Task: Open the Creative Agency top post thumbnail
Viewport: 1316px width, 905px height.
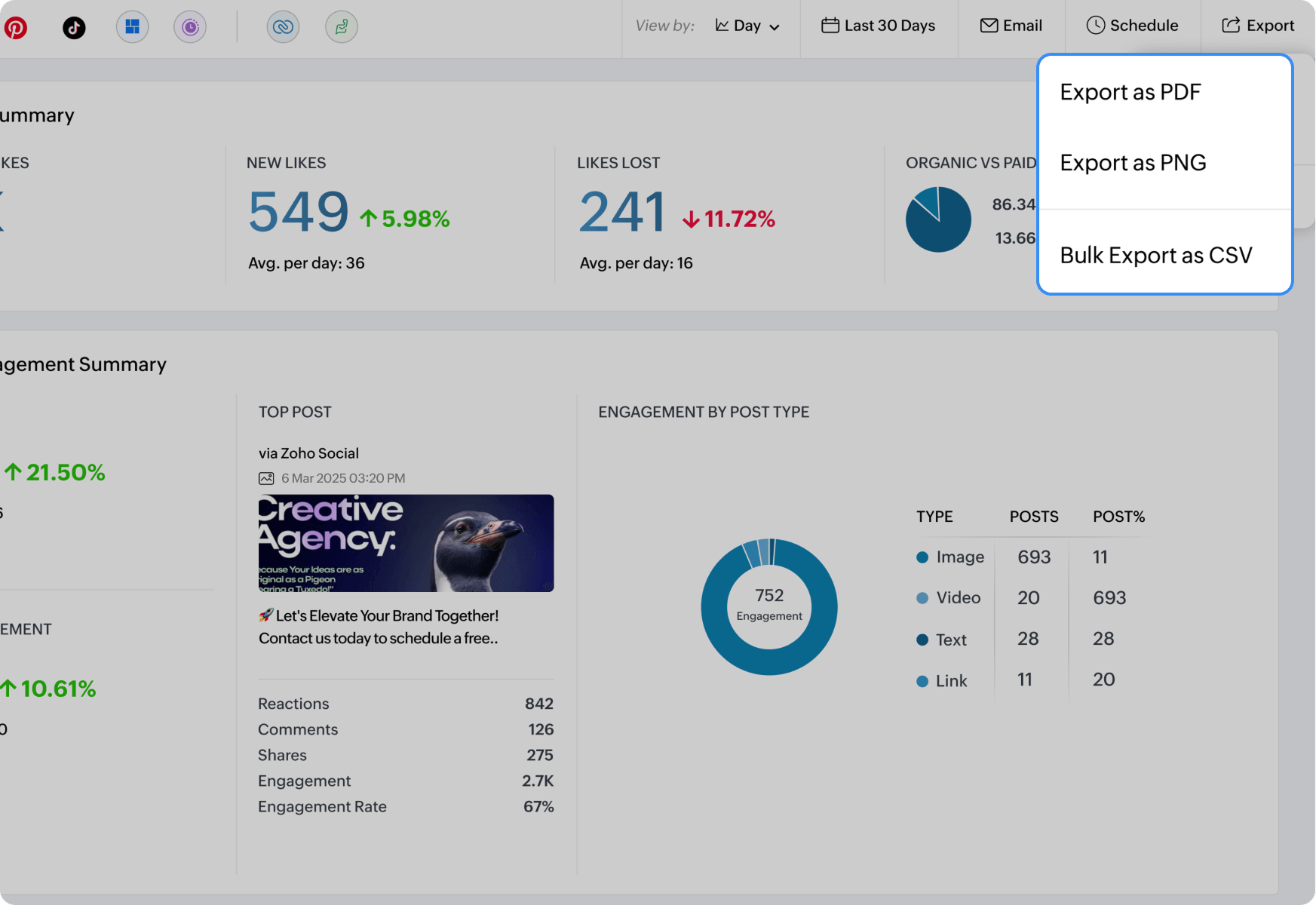Action: (406, 543)
